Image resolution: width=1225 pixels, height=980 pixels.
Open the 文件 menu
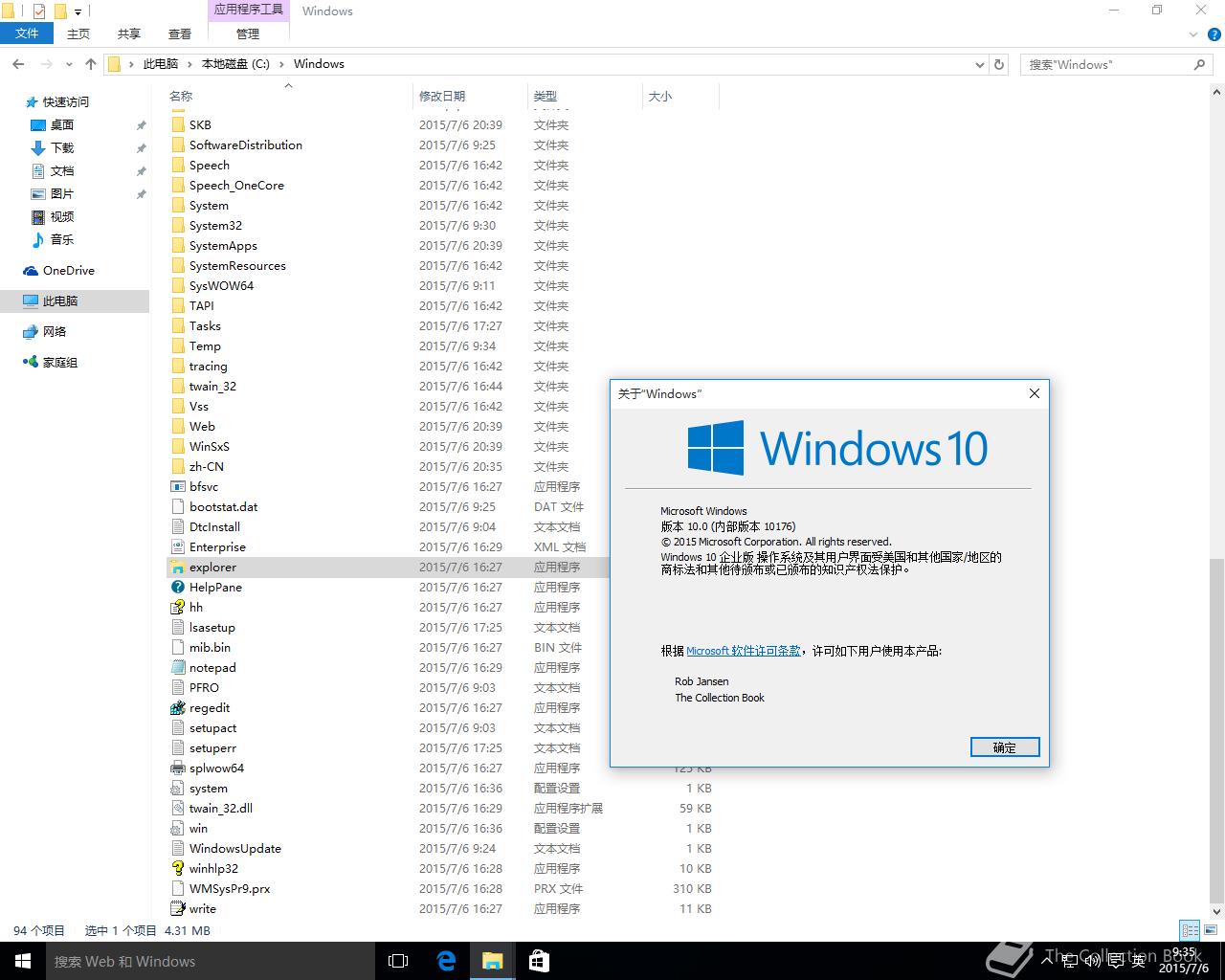27,33
